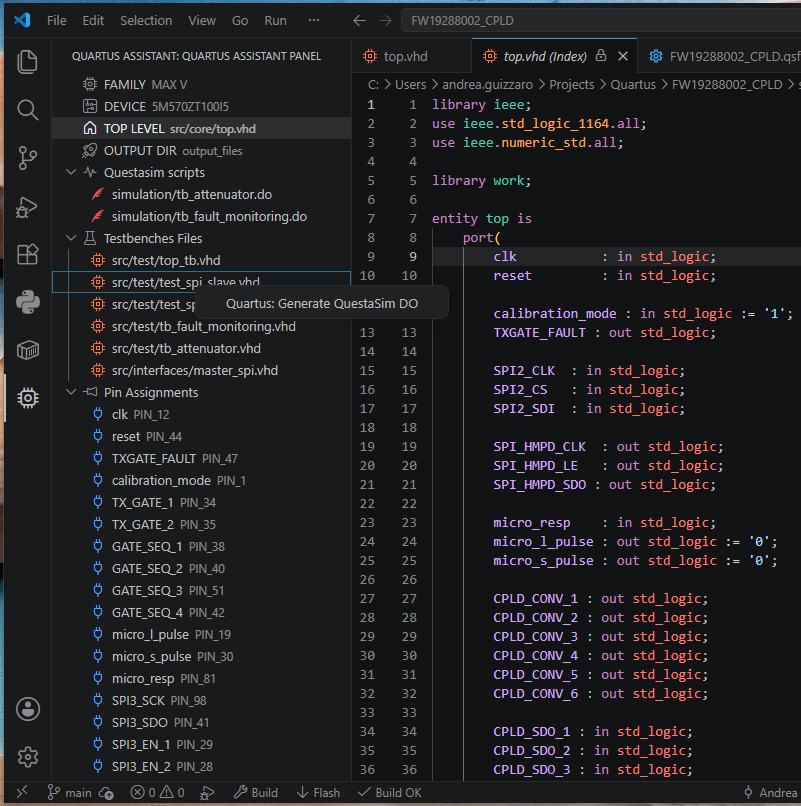Click the Flash button in status bar
The height and width of the screenshot is (806, 801).
click(x=318, y=793)
